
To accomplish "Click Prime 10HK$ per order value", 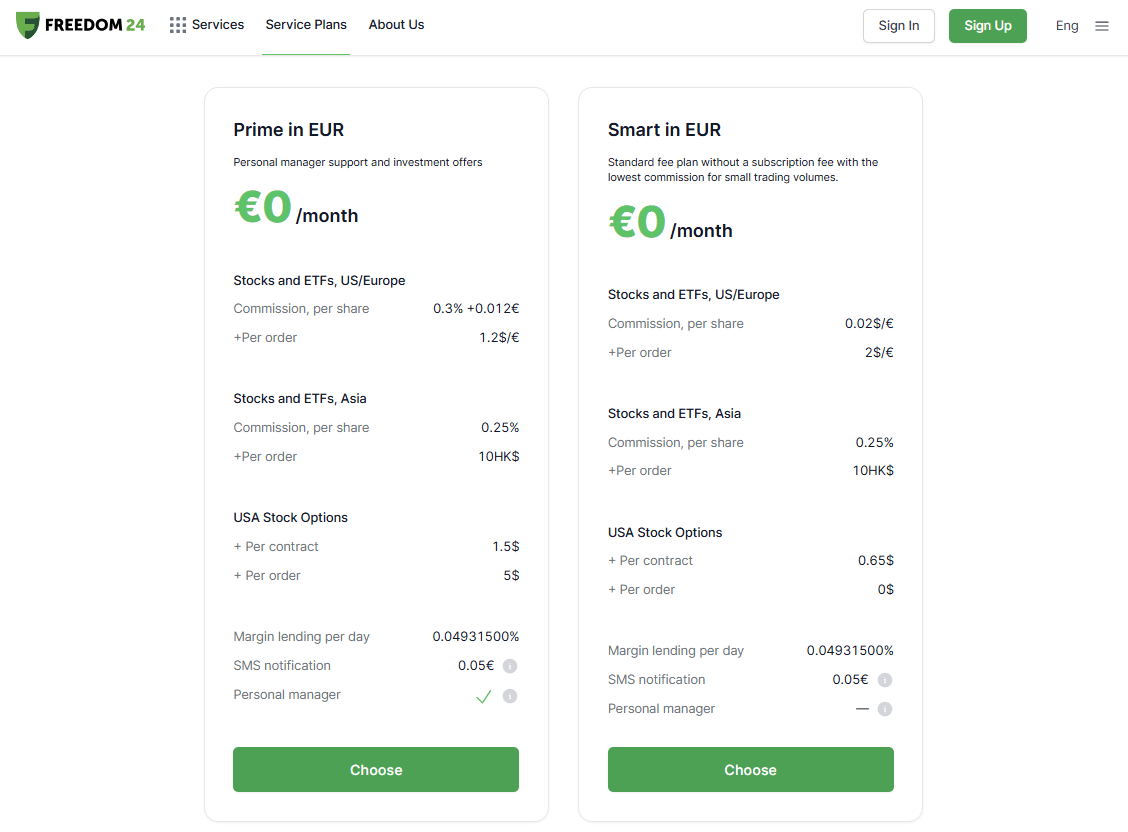I will pos(499,457).
